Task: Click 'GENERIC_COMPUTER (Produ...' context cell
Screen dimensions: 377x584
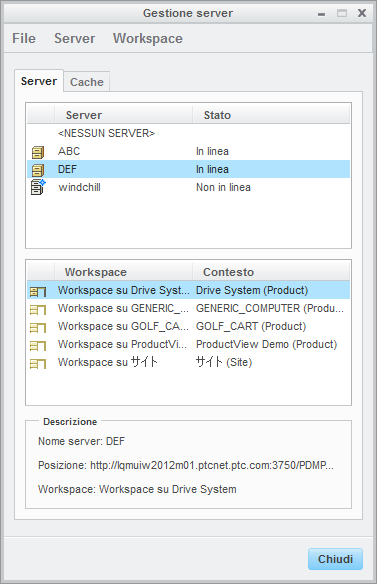Action: [270, 308]
